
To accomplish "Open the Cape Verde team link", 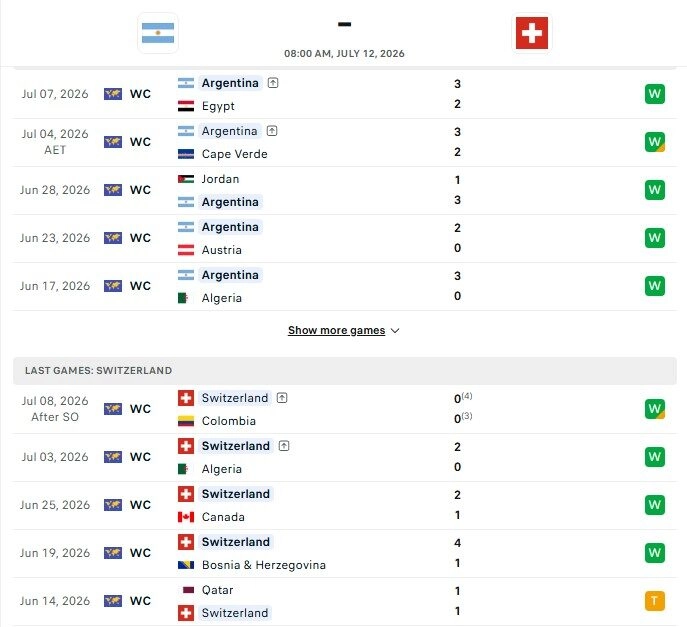I will [234, 154].
